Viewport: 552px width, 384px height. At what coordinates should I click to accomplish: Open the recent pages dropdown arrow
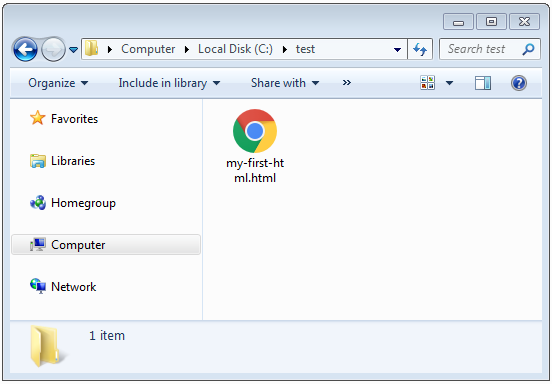coord(73,50)
